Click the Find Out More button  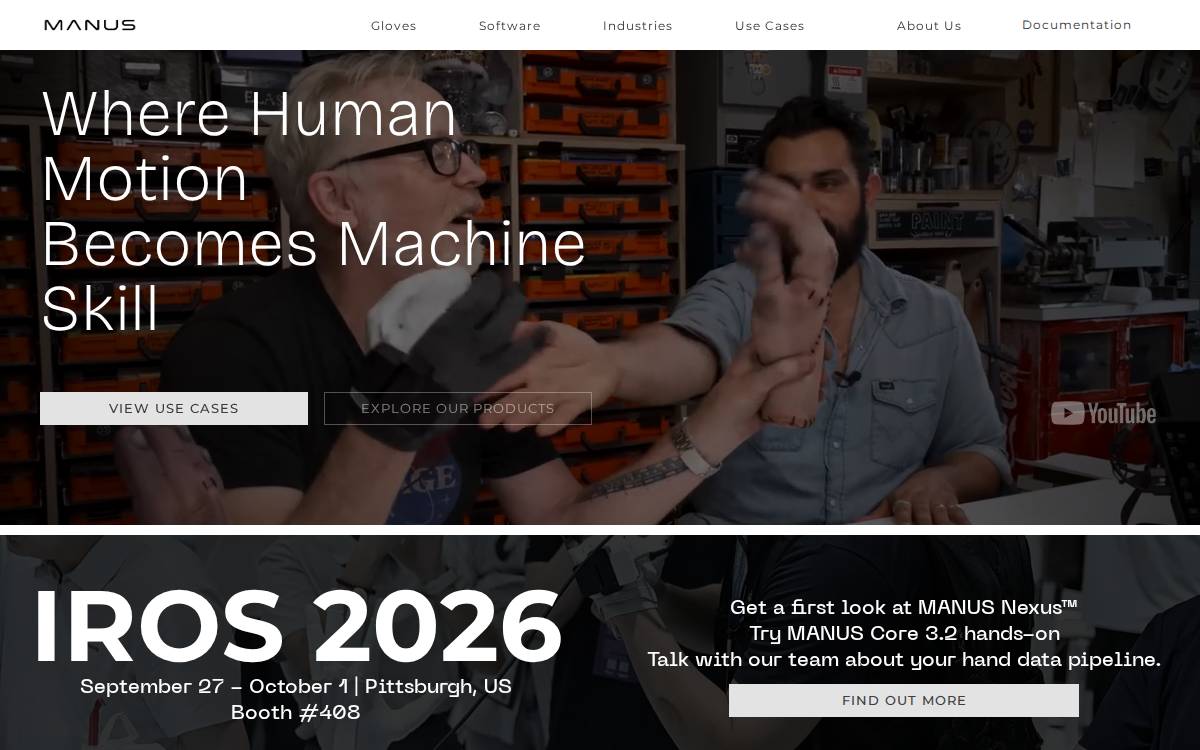coord(904,700)
